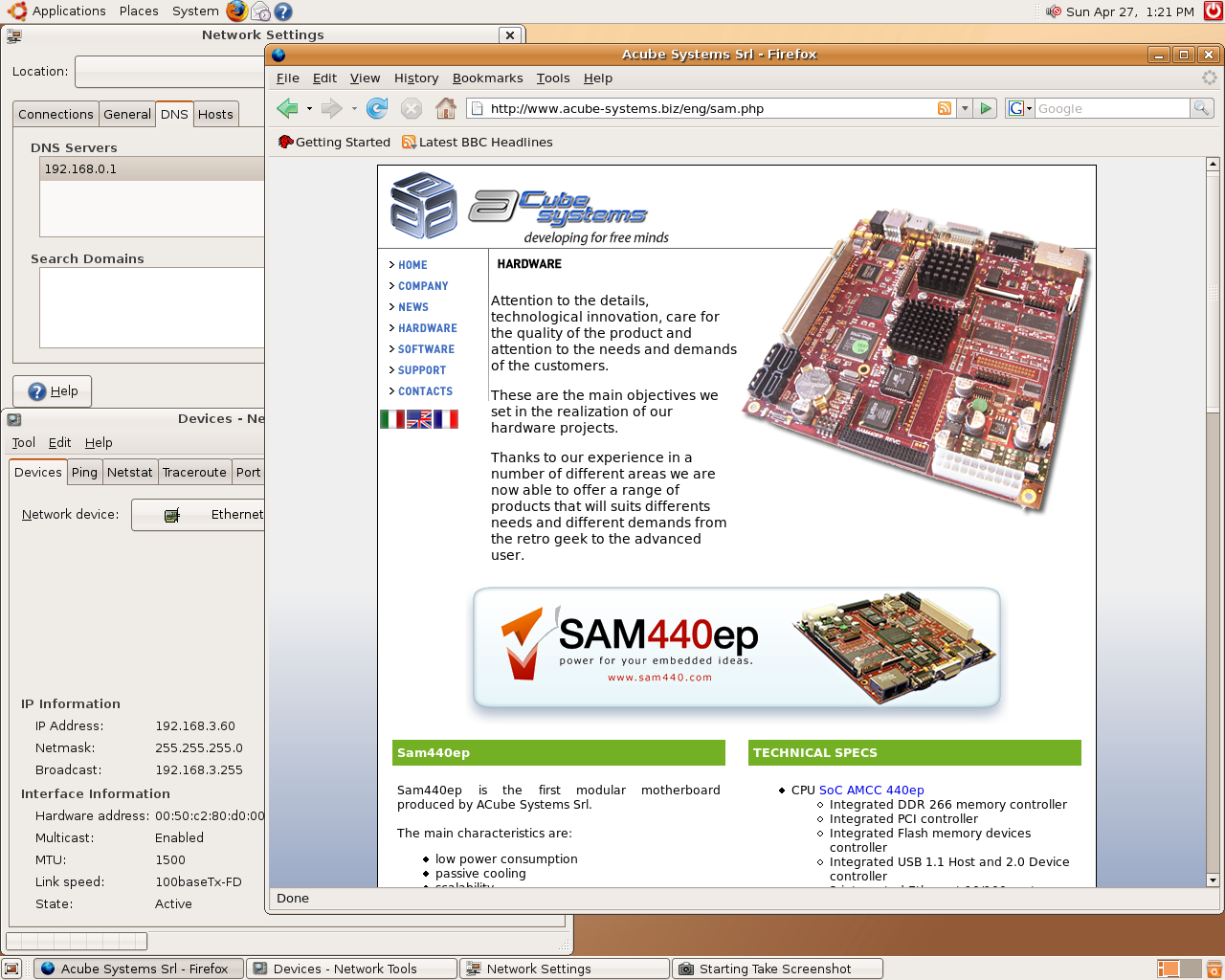The image size is (1225, 980).
Task: Launch Firefox from the top panel icon
Action: point(236,11)
